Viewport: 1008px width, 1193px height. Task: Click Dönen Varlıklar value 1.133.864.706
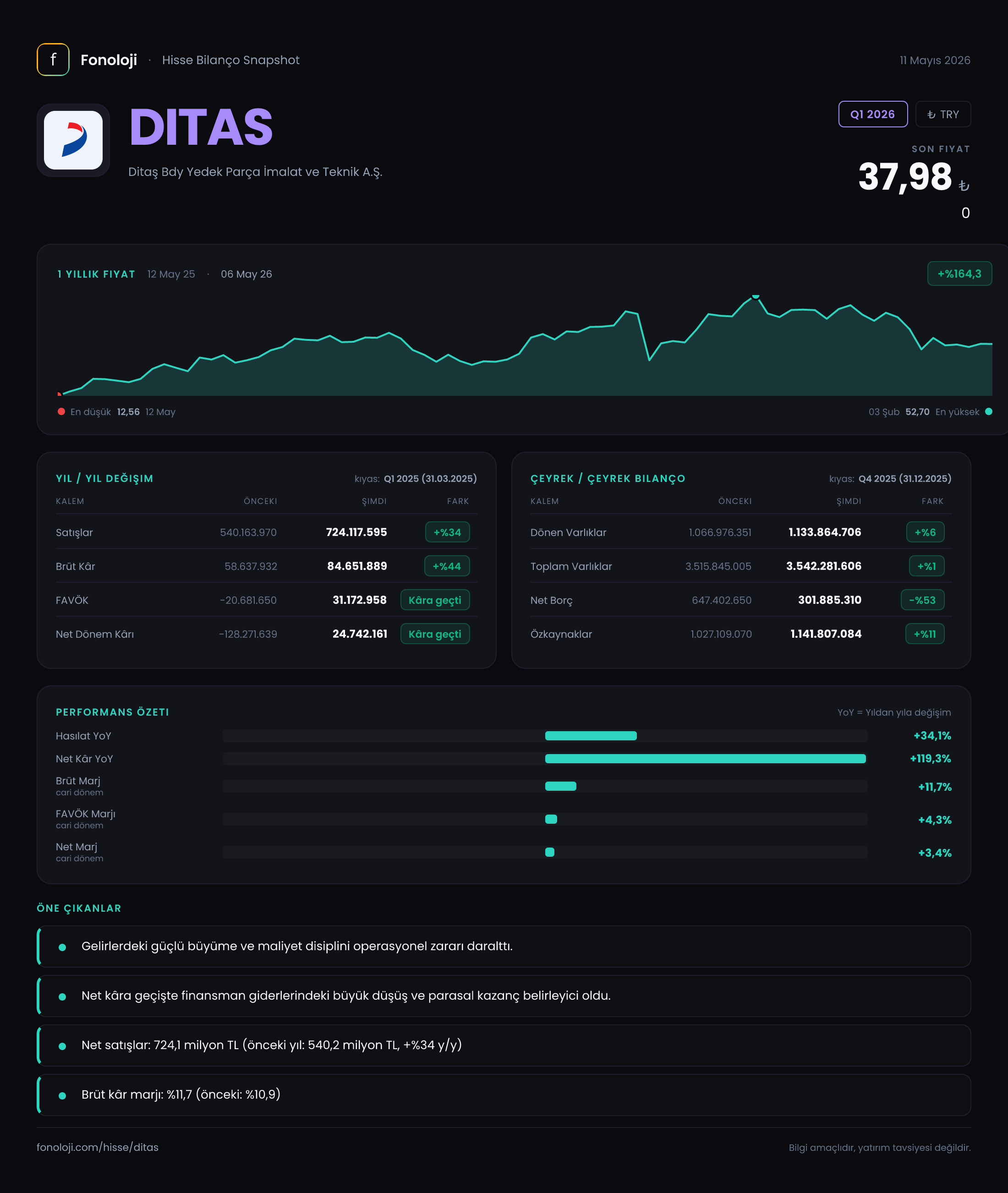825,532
